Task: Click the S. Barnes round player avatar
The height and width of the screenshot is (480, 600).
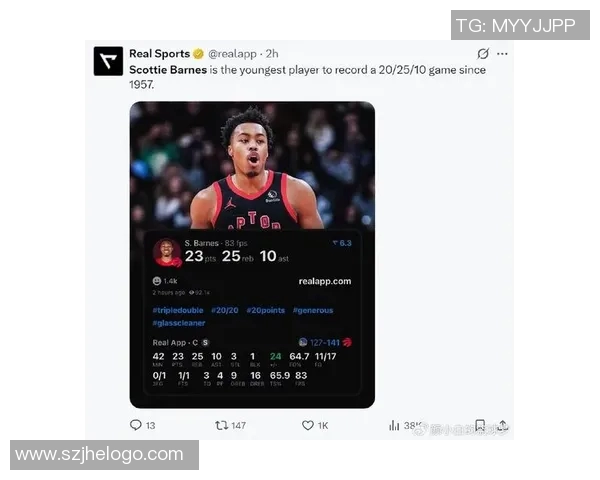Action: (167, 252)
